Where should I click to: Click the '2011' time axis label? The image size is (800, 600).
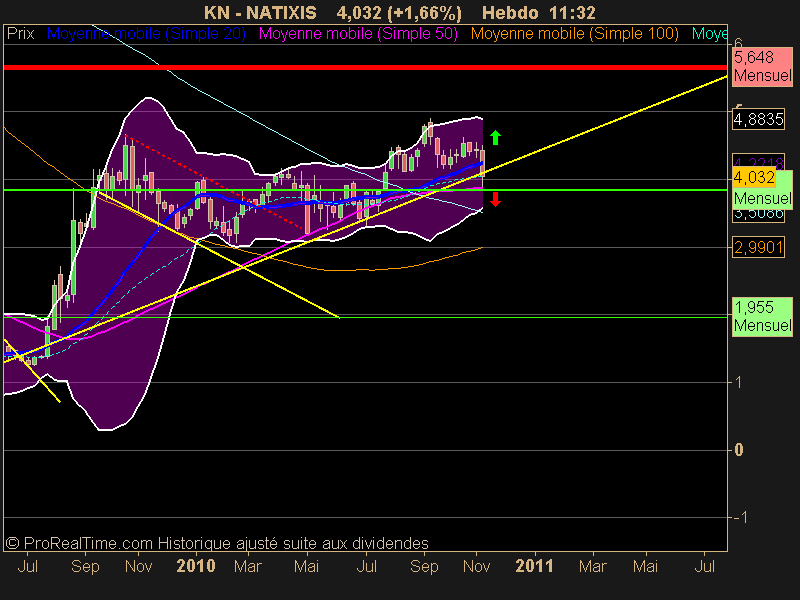point(534,566)
